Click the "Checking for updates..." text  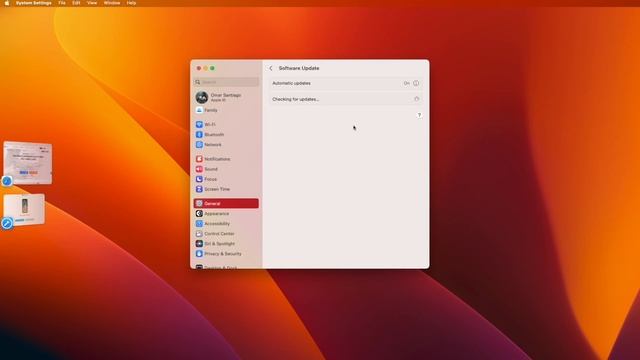click(x=296, y=99)
